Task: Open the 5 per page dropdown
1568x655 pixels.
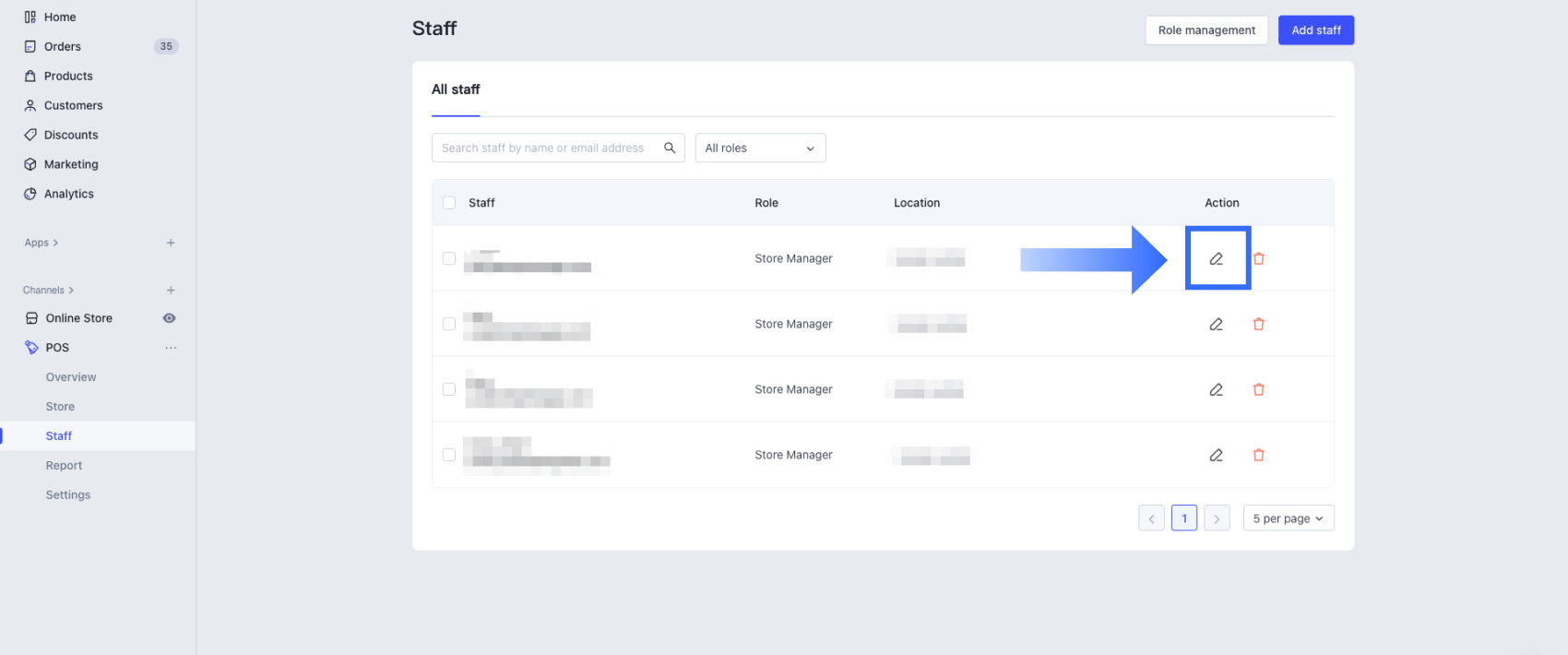Action: tap(1288, 518)
